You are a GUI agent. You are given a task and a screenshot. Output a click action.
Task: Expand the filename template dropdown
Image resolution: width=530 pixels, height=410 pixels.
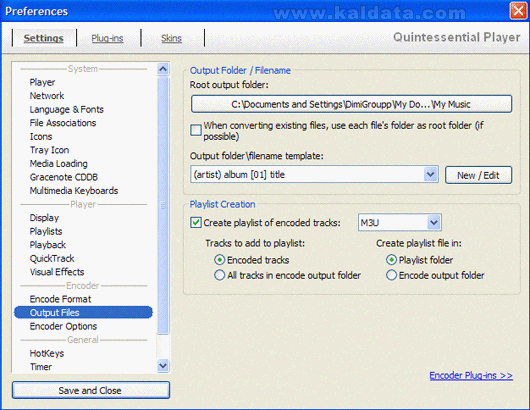[430, 174]
